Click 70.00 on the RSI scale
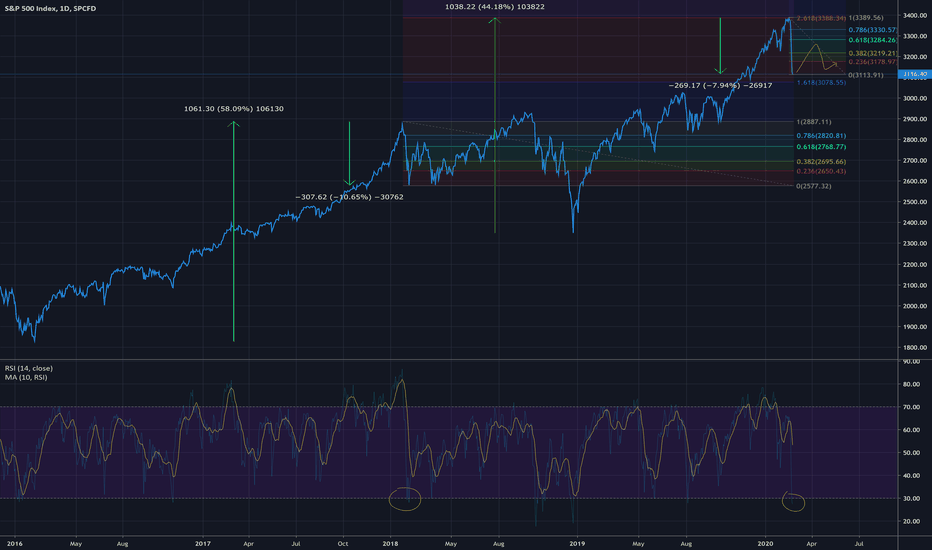This screenshot has height=550, width=932. [x=911, y=407]
